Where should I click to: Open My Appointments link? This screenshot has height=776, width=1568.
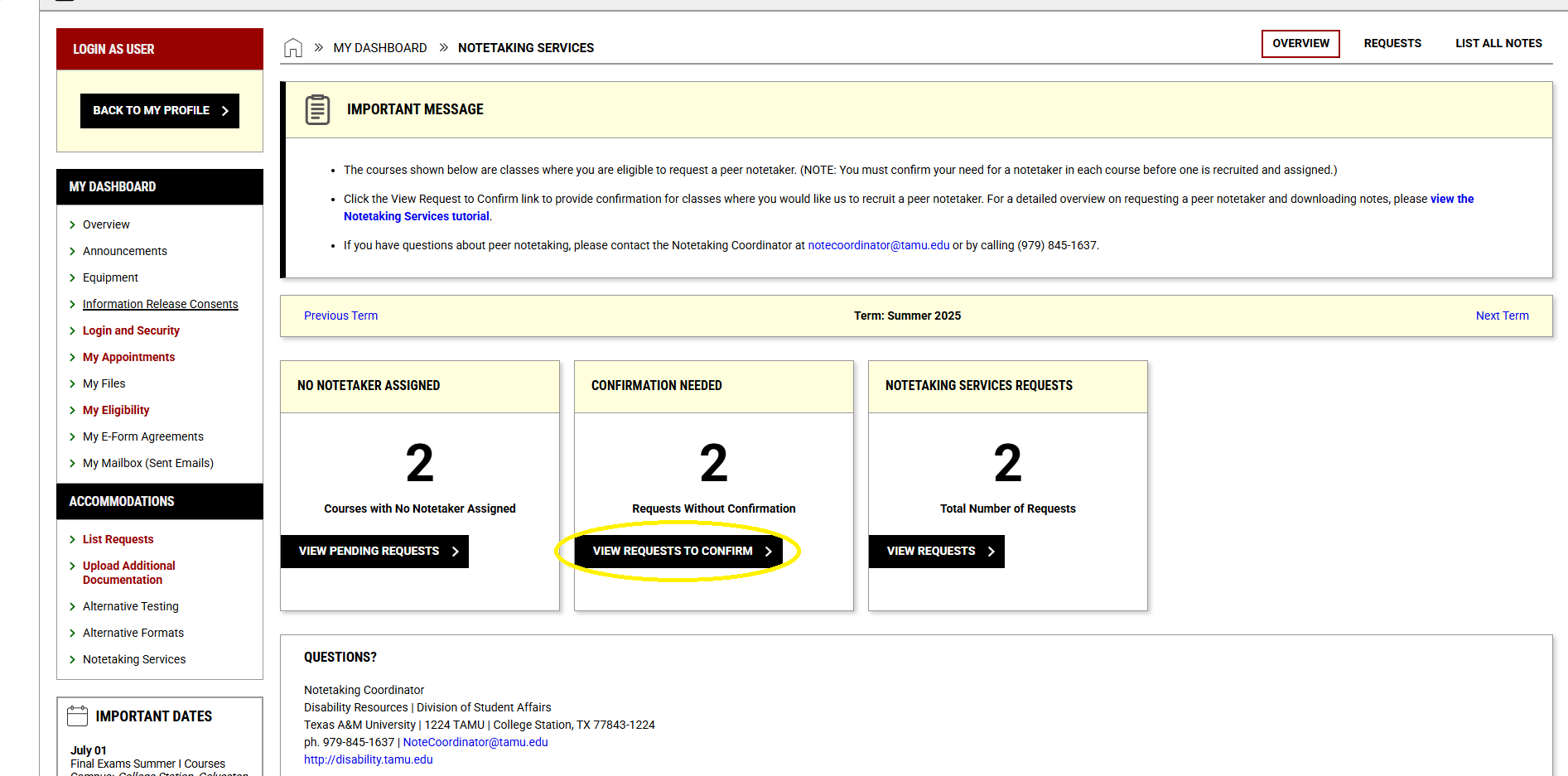pos(128,357)
